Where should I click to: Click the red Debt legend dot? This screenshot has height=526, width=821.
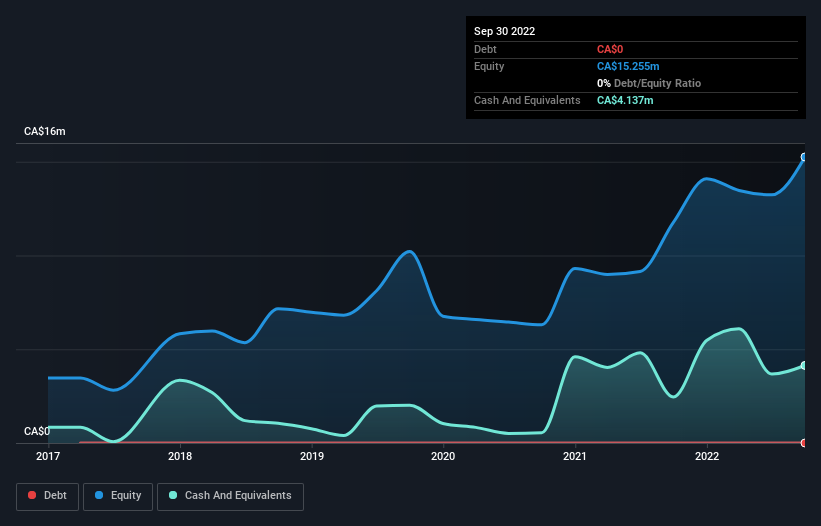(32, 495)
